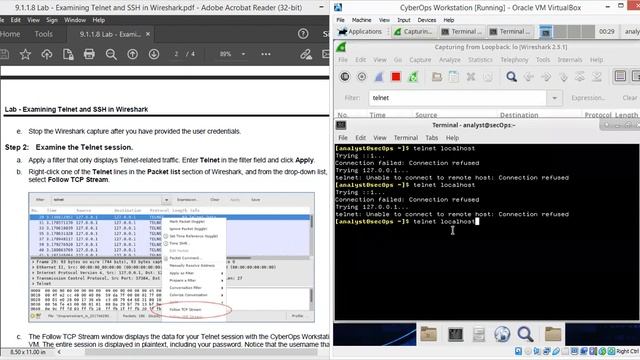The image size is (640, 360).
Task: Select the first Terminal taskbar button
Action: pyautogui.click(x=462, y=31)
